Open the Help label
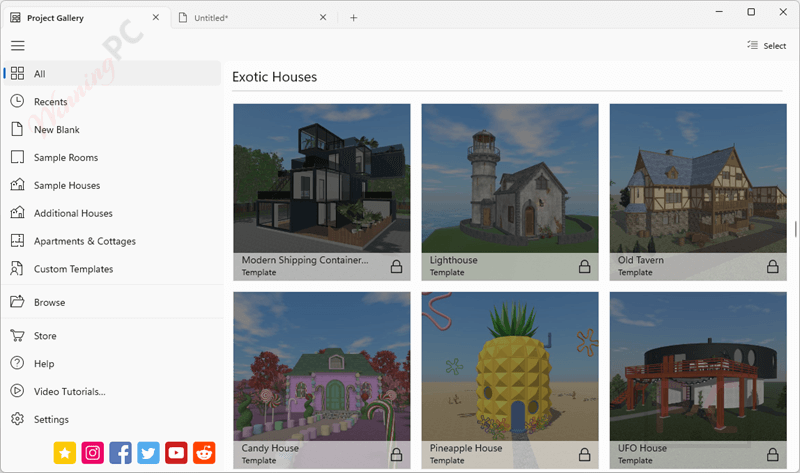Image resolution: width=800 pixels, height=473 pixels. [44, 364]
